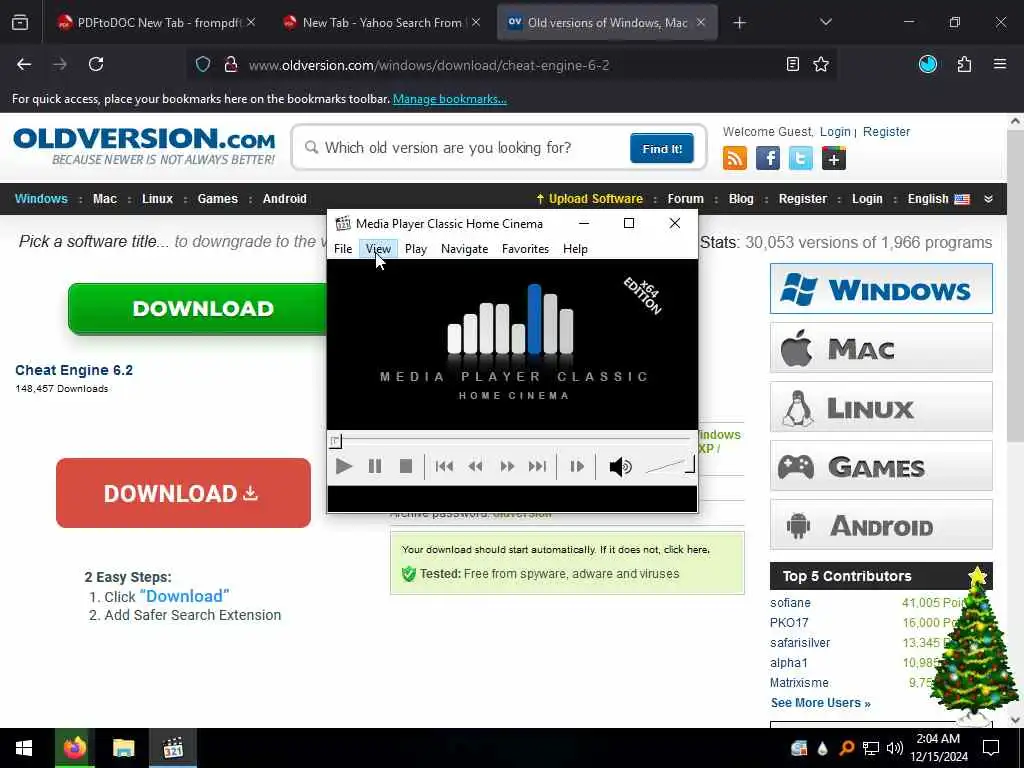Start playback in Media Player Classic
Image resolution: width=1024 pixels, height=768 pixels.
pyautogui.click(x=344, y=466)
